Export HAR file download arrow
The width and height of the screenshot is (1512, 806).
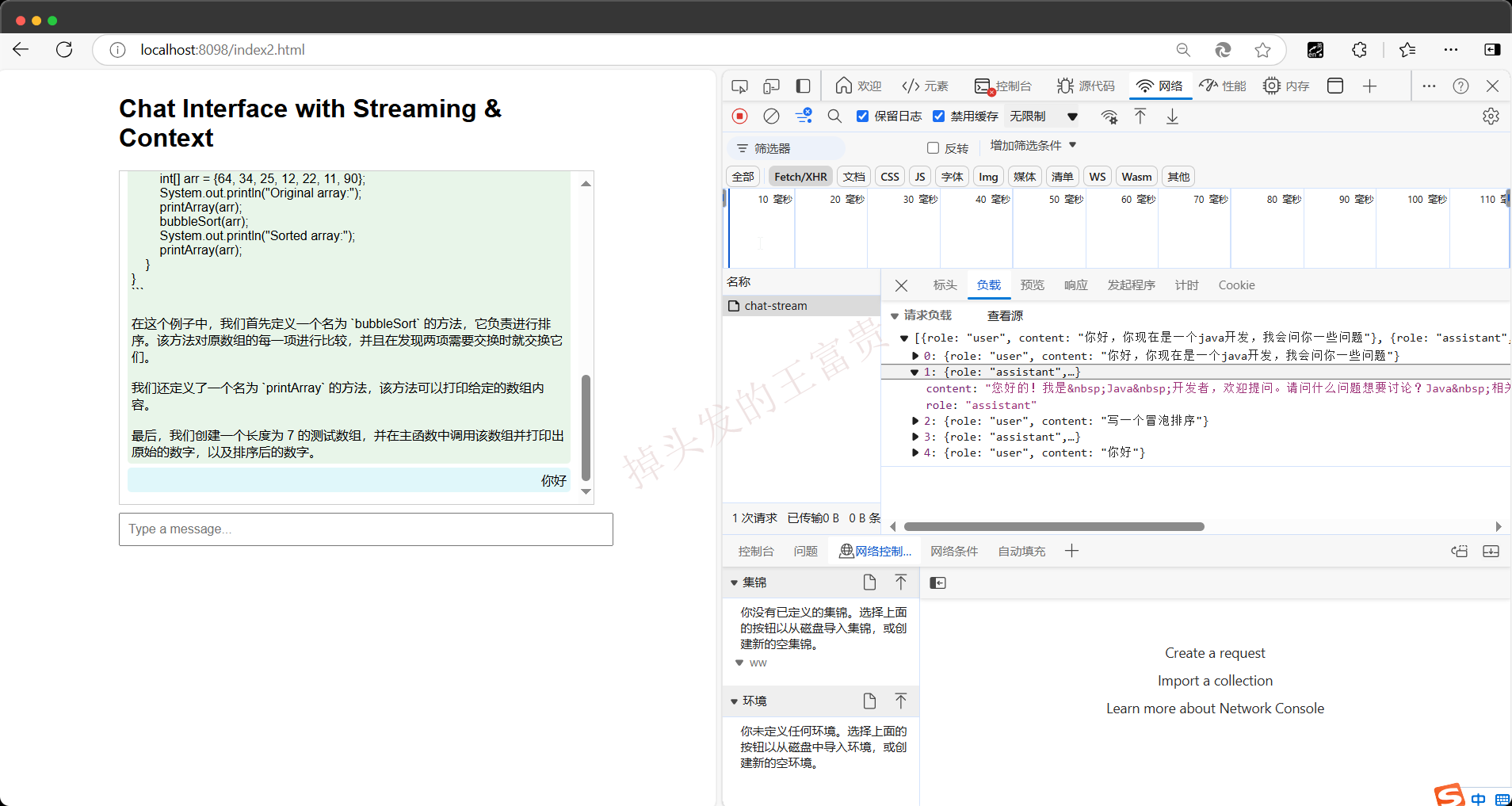coord(1172,117)
